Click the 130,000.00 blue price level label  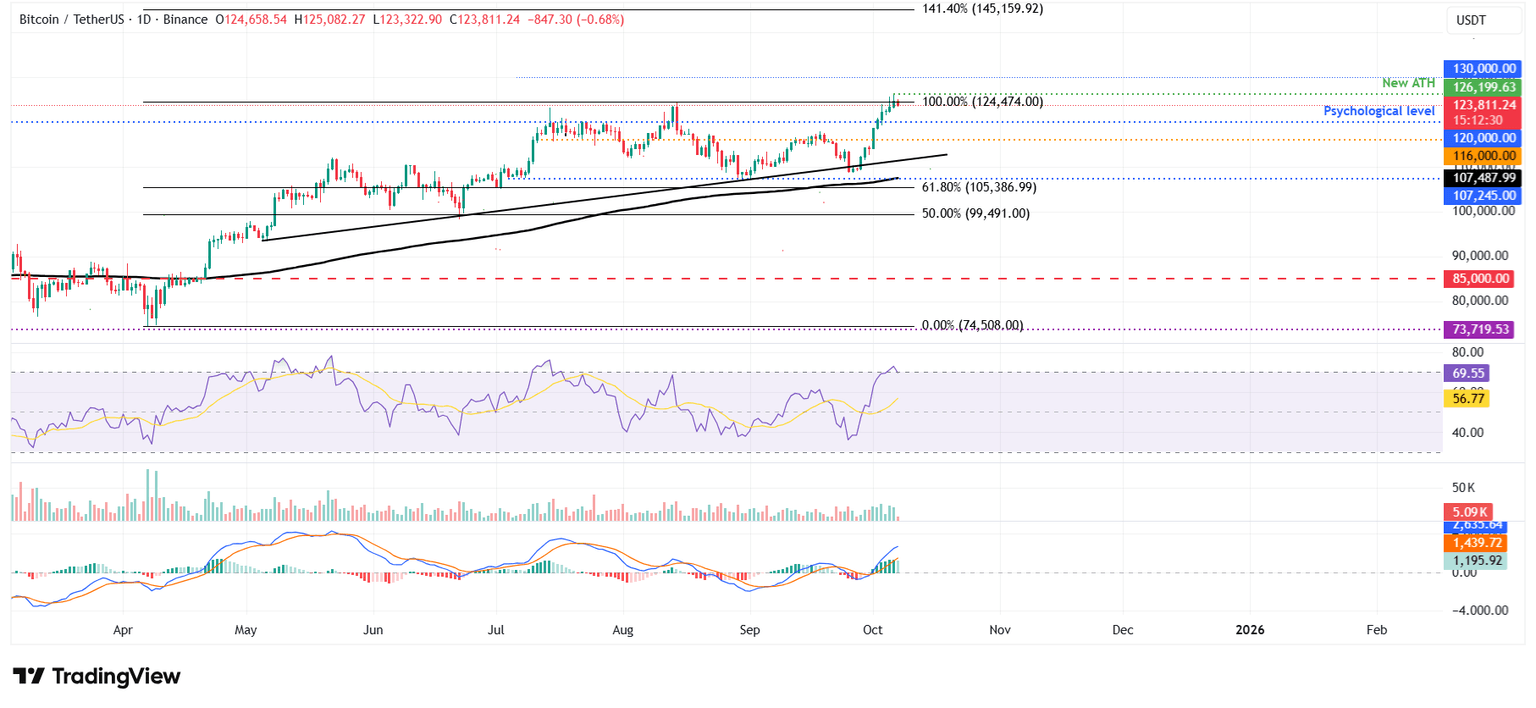[x=1481, y=68]
